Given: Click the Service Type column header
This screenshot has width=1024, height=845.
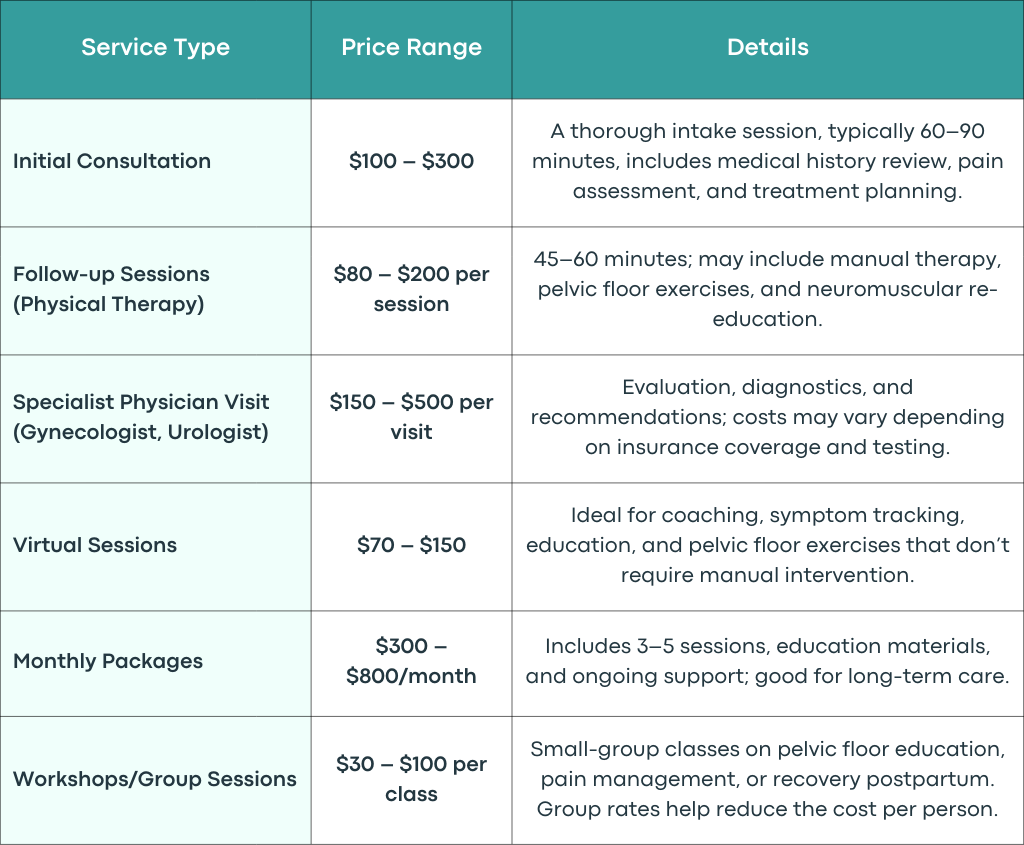Looking at the screenshot, I should click(x=155, y=47).
